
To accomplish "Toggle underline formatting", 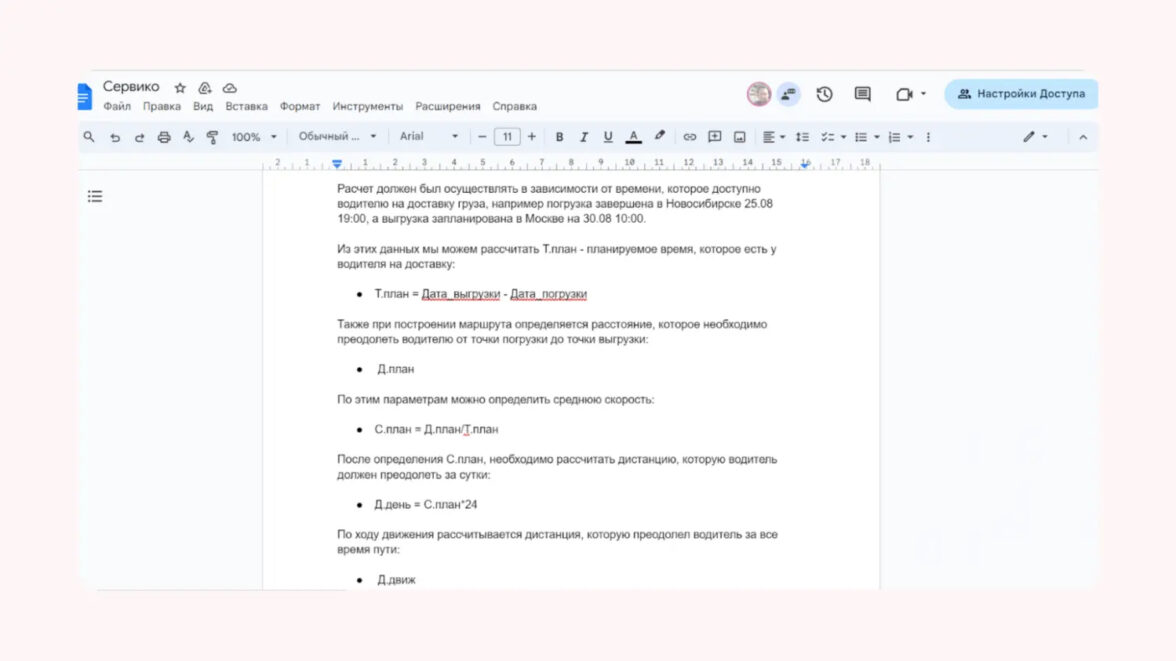I will tap(608, 137).
